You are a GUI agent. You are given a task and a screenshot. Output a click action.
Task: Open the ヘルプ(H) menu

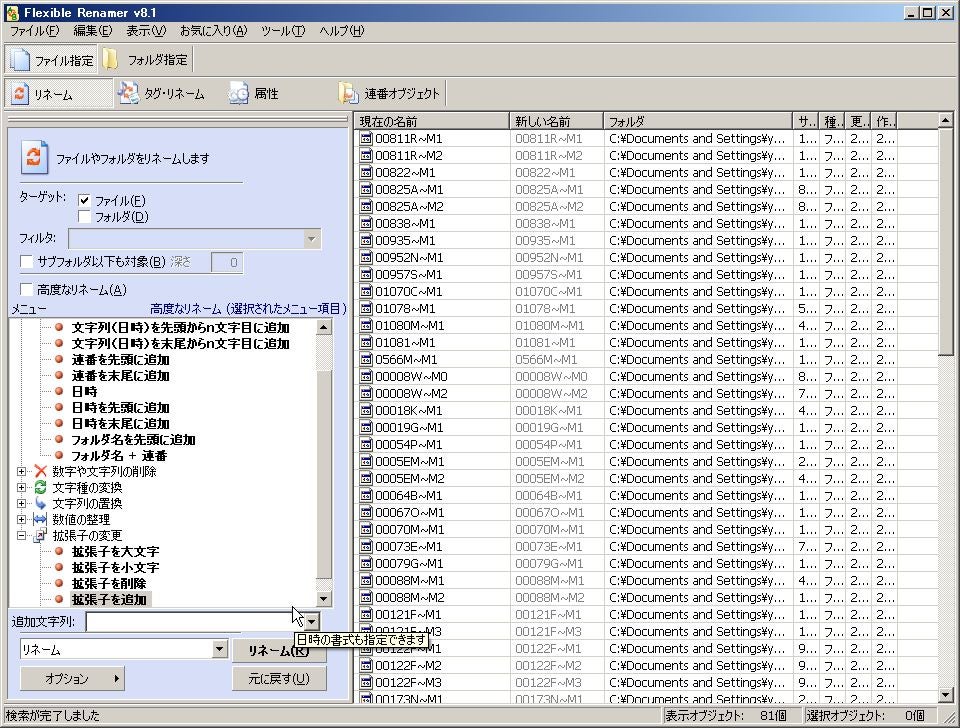pyautogui.click(x=341, y=31)
